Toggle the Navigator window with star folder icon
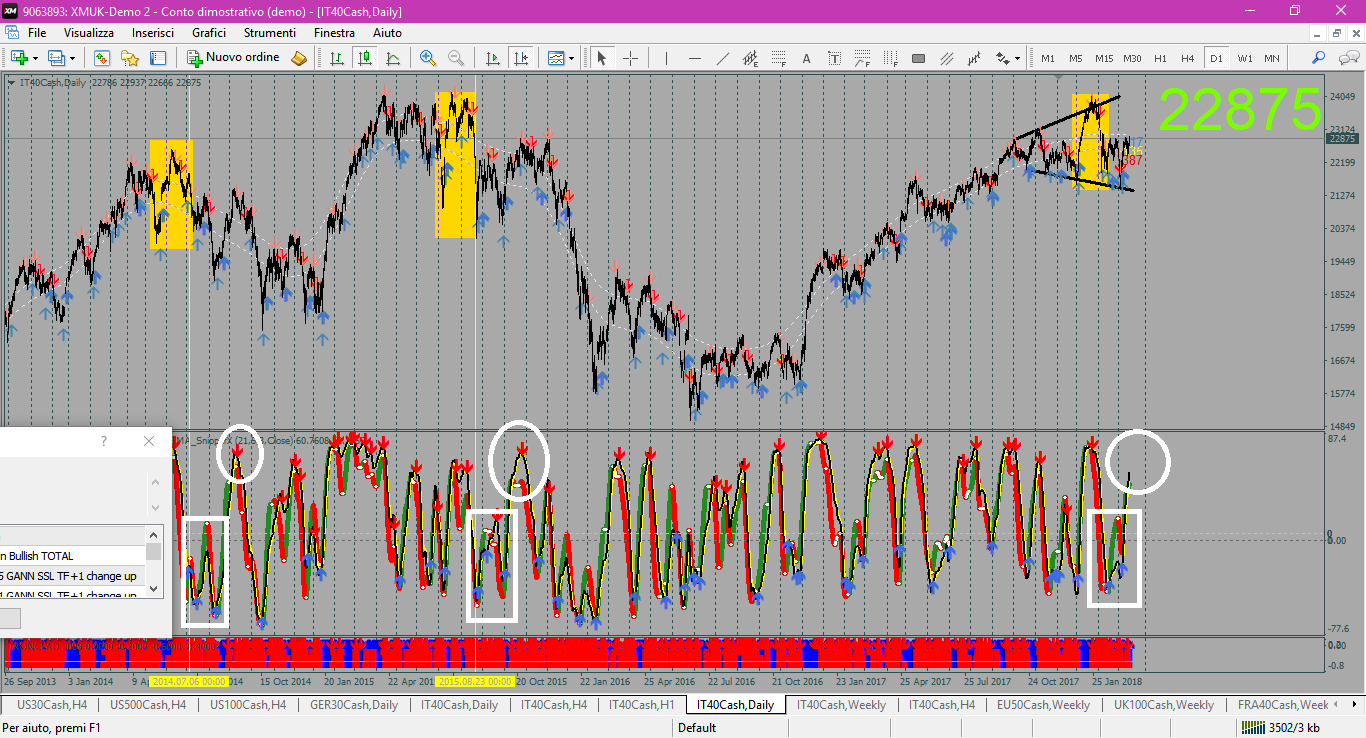This screenshot has width=1366, height=738. pyautogui.click(x=130, y=58)
